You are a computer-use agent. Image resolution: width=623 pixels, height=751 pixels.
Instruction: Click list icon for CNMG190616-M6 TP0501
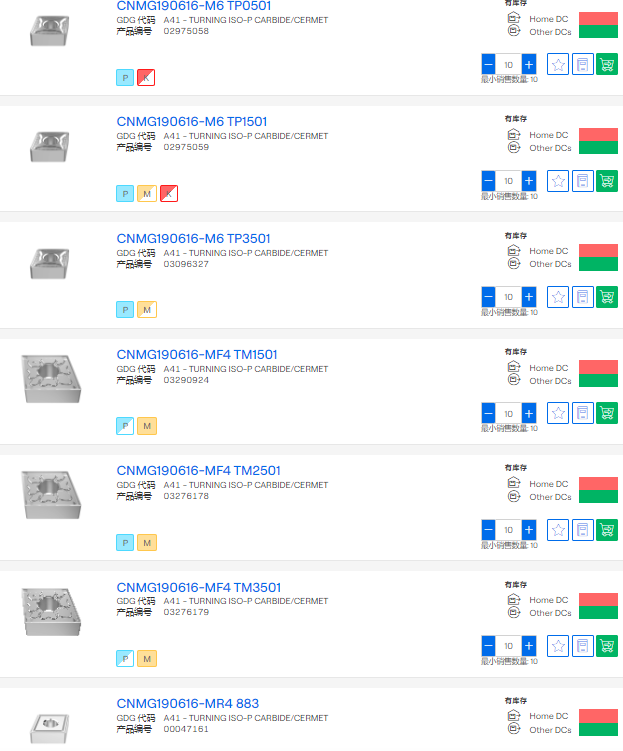point(582,65)
